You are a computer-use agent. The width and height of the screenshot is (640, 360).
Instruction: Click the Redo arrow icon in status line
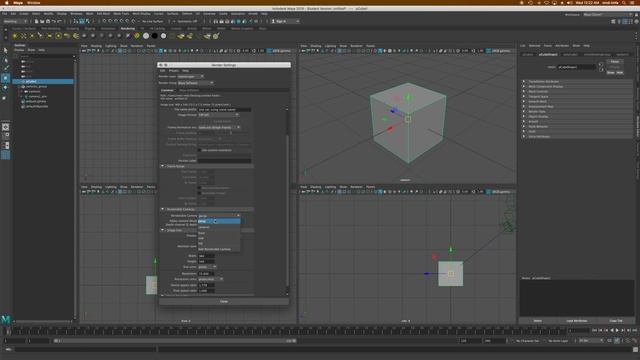59,21
